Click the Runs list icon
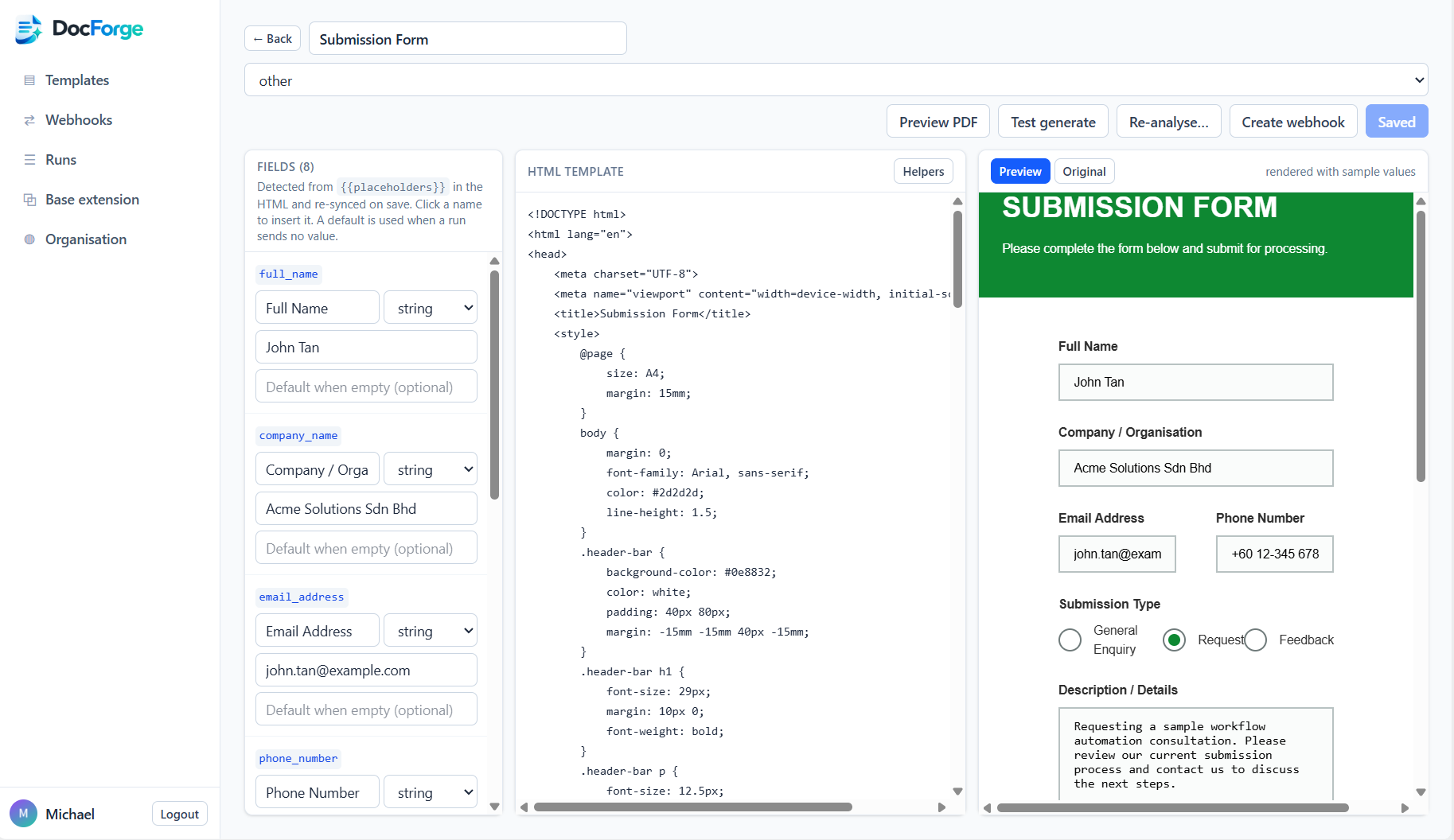Image resolution: width=1454 pixels, height=840 pixels. coord(29,160)
